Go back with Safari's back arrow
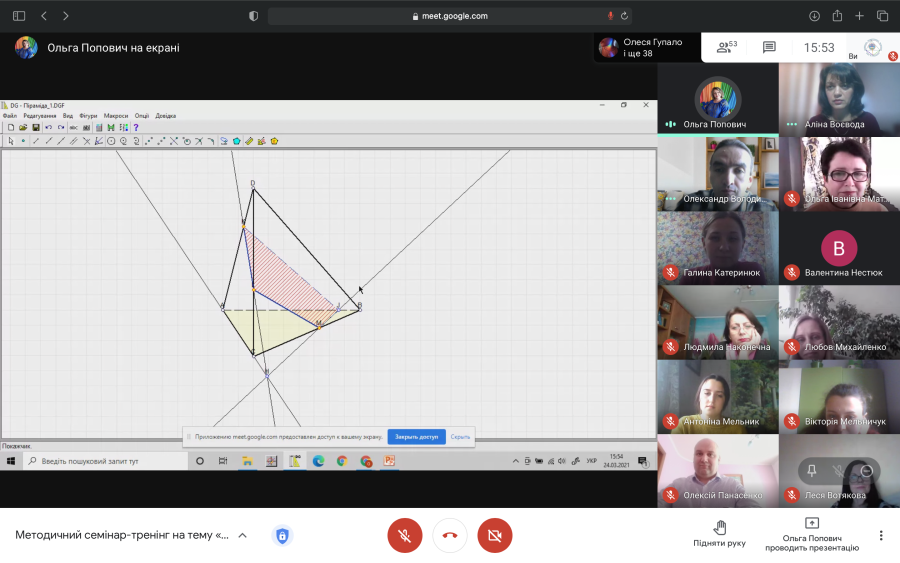Image resolution: width=900 pixels, height=563 pixels. [44, 16]
